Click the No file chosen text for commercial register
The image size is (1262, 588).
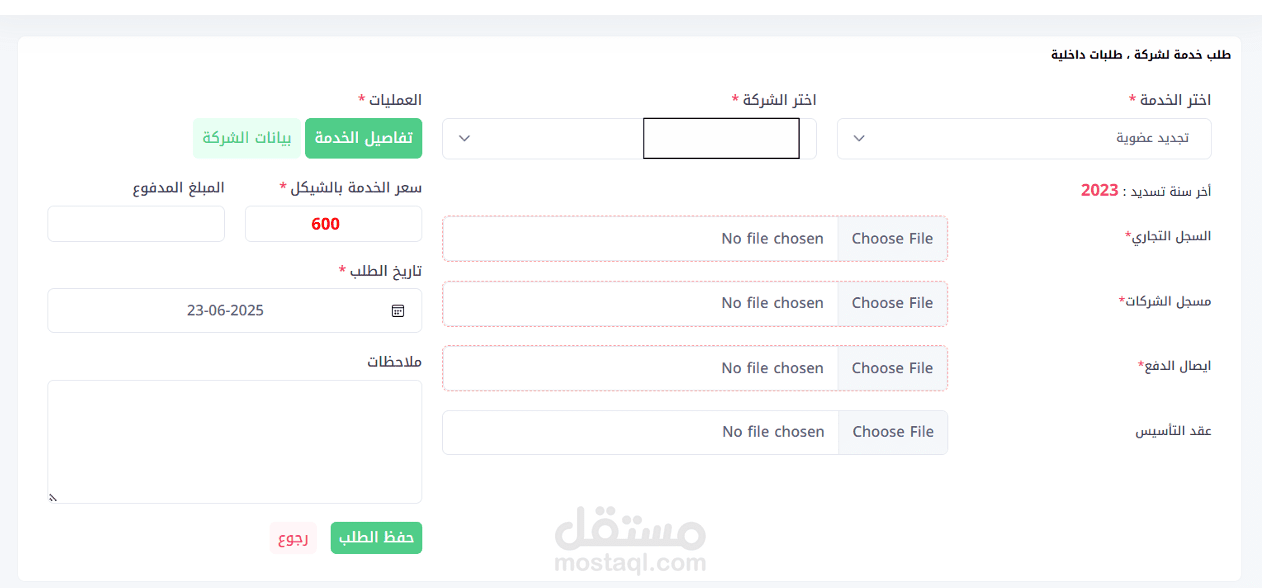coord(772,239)
